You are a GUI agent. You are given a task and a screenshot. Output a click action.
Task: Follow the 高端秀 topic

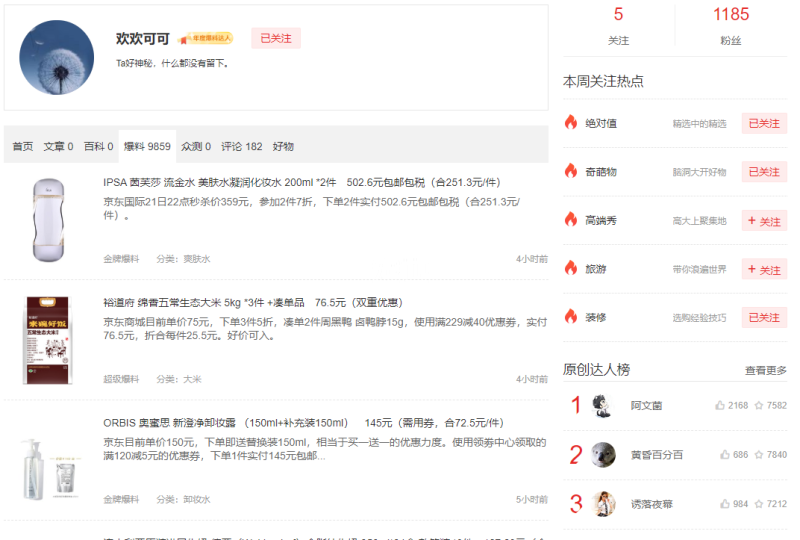click(x=764, y=221)
